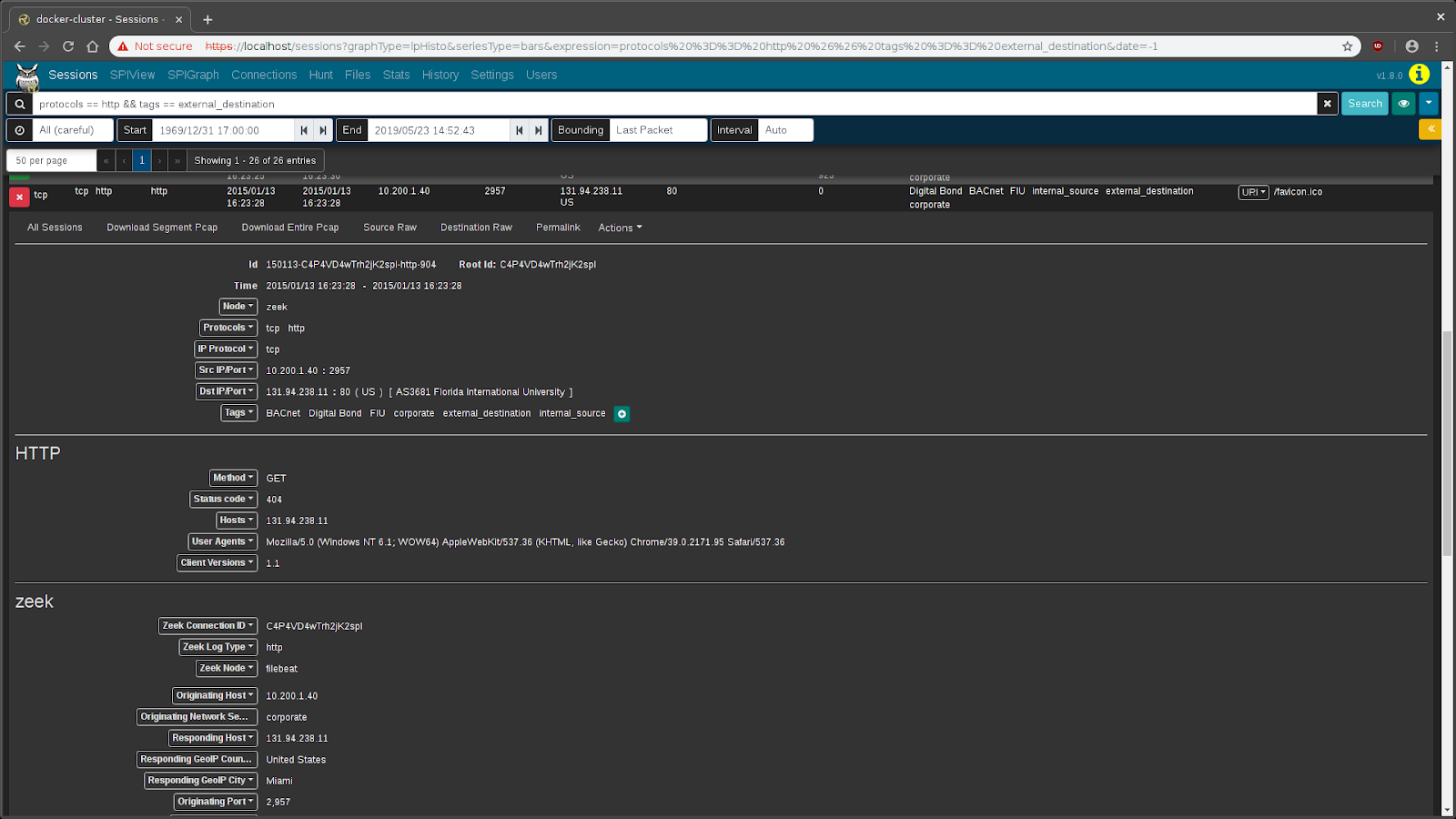Click the Arkime owl logo
The image size is (1456, 819).
point(26,76)
